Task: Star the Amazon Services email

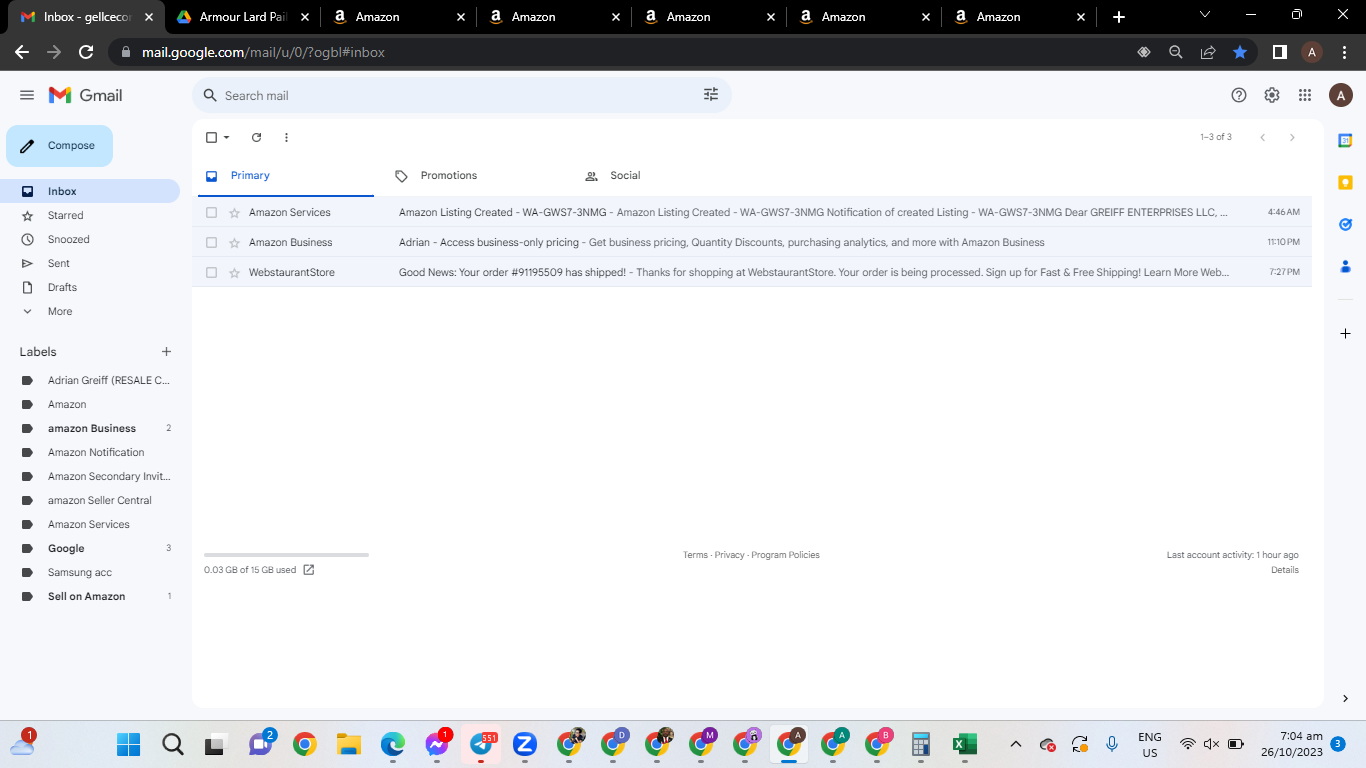Action: pos(235,212)
